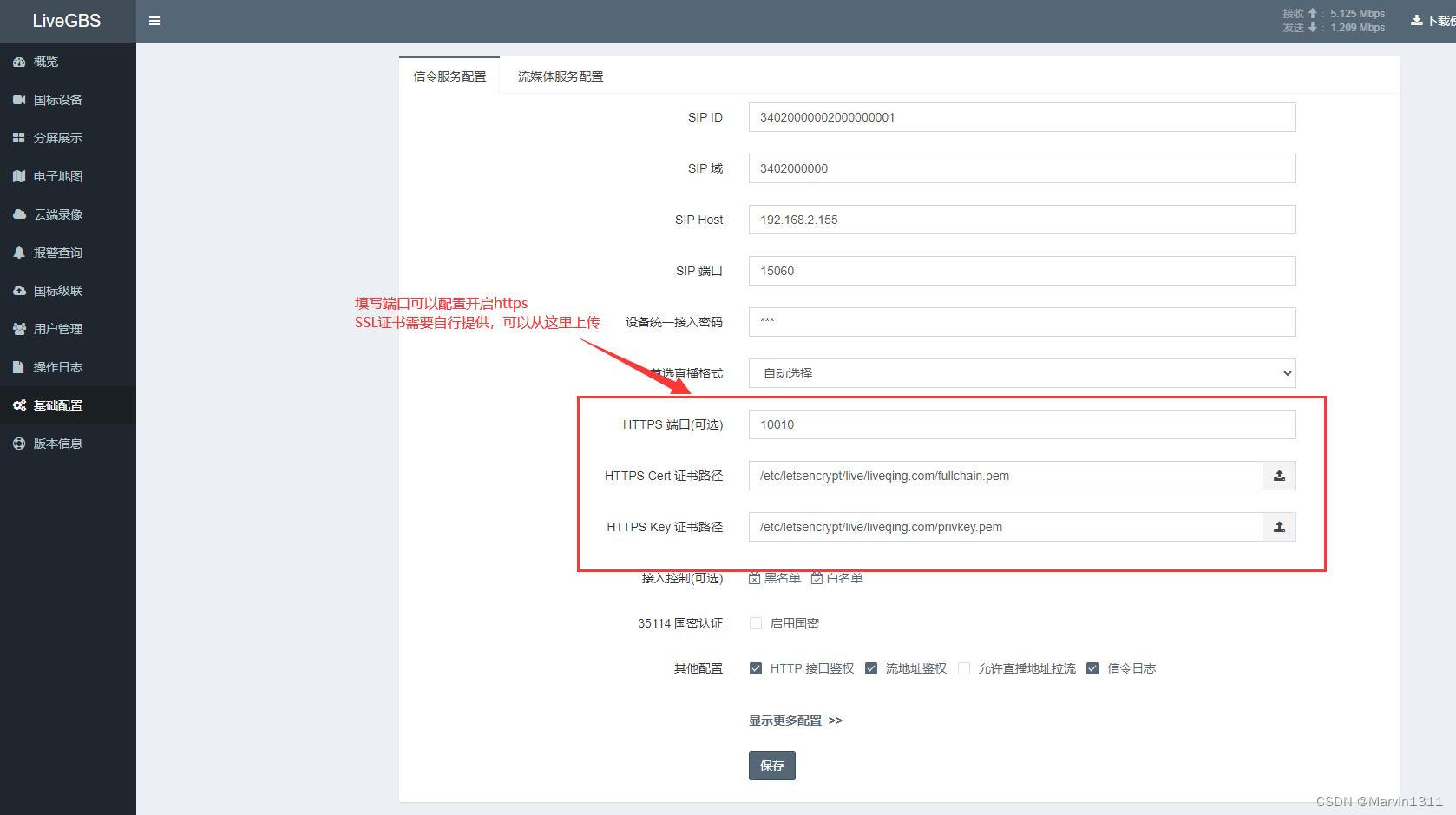This screenshot has height=815, width=1456.
Task: Click the 分屏展示 grid icon
Action: (19, 138)
